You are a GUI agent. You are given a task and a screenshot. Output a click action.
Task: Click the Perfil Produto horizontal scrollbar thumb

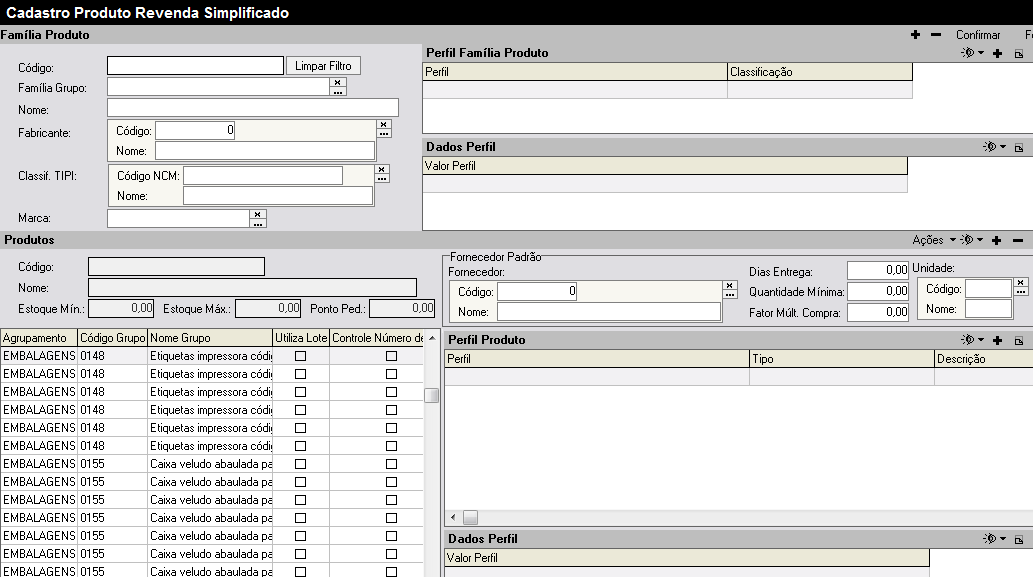tap(470, 517)
